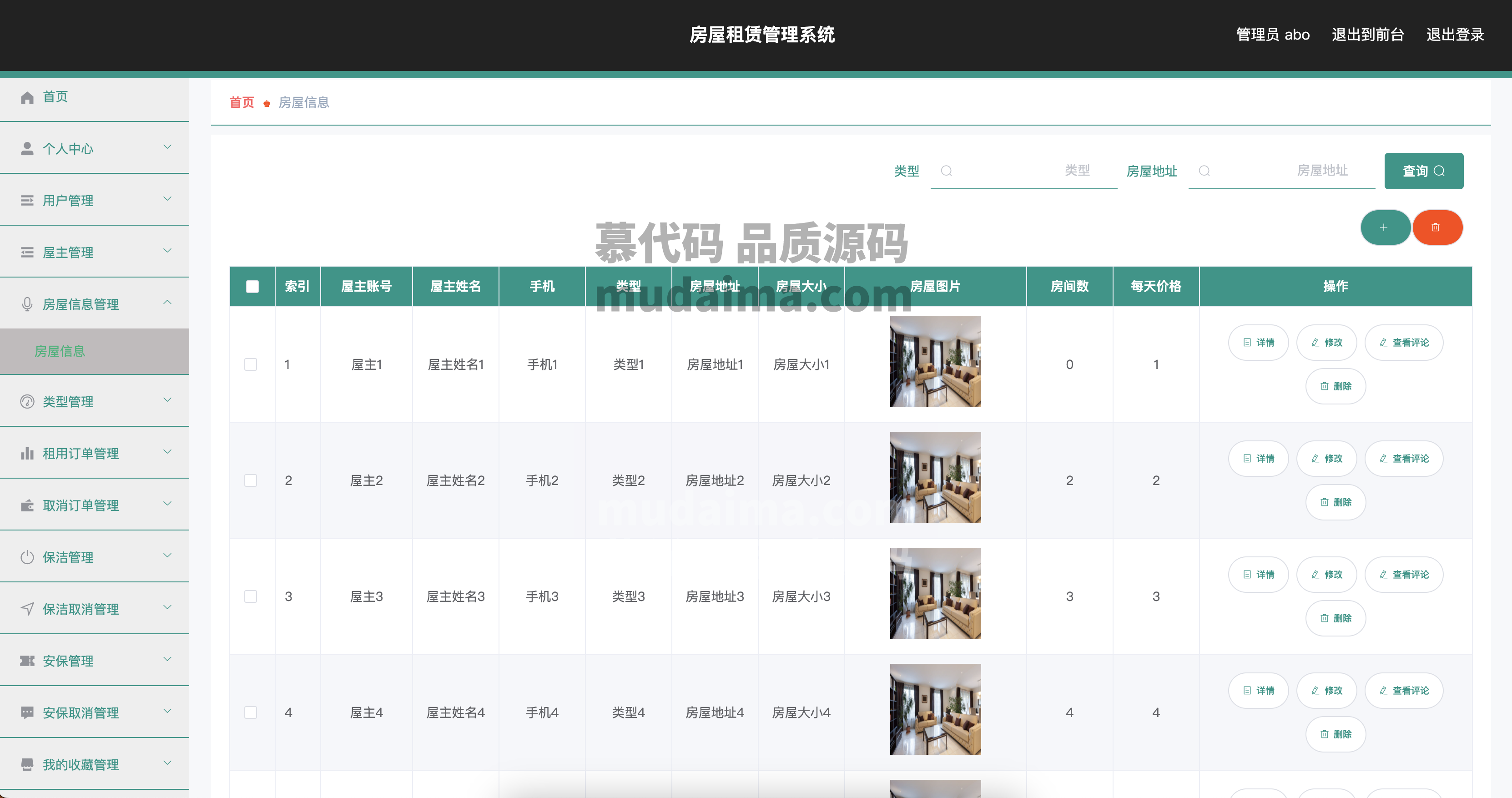This screenshot has height=798, width=1512.
Task: Expand the 保洁管理 chevron
Action: pos(167,556)
